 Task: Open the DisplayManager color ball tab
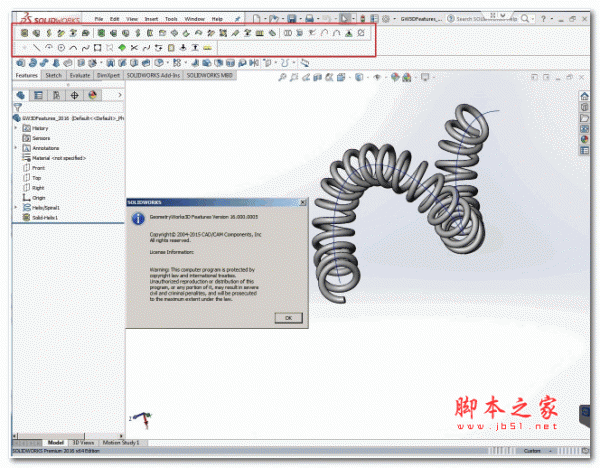(92, 95)
